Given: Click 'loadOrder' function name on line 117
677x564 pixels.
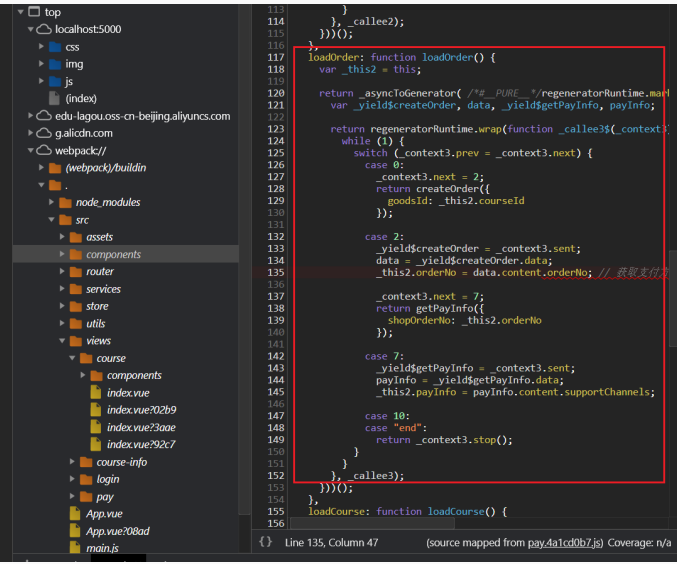Looking at the screenshot, I should click(447, 57).
